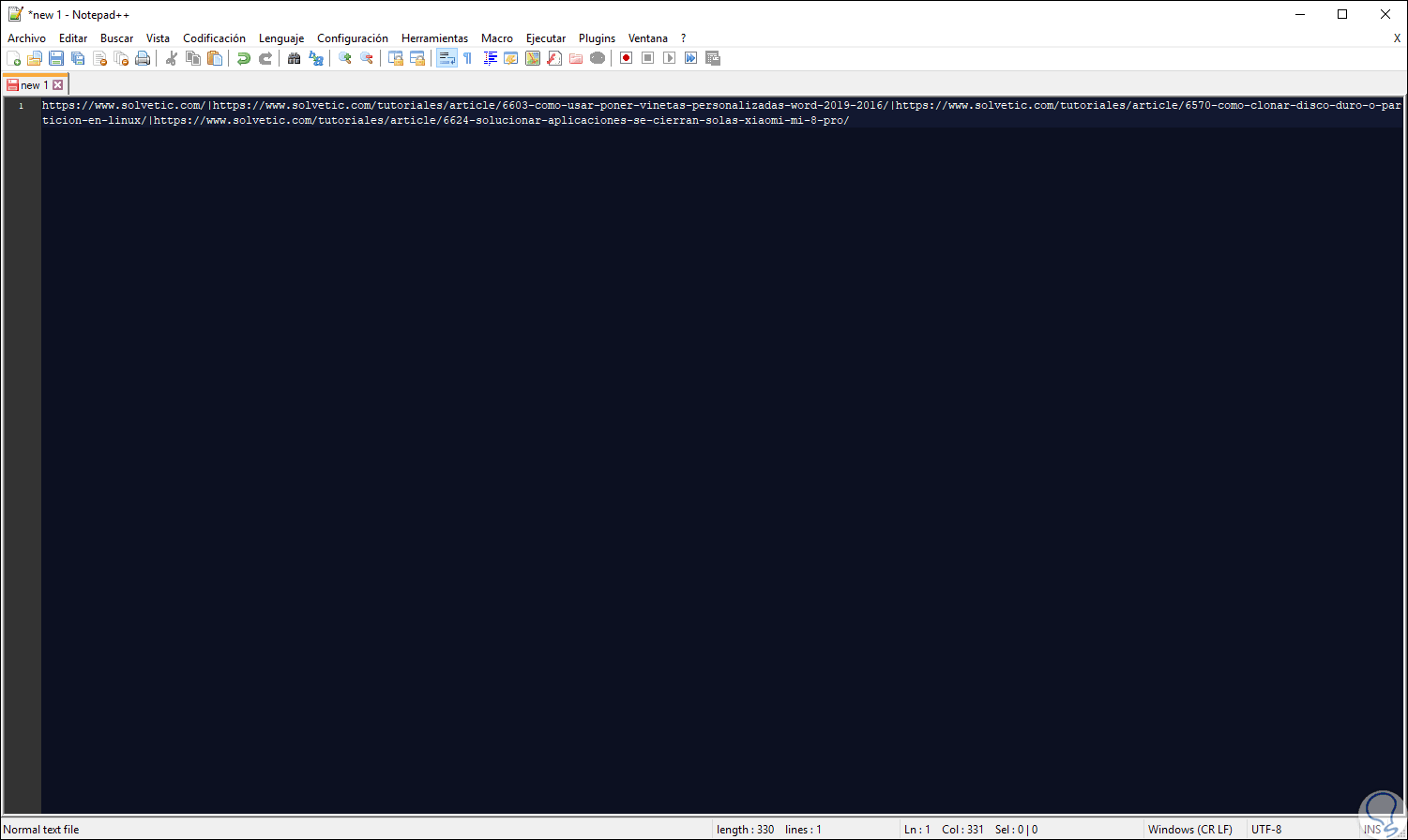The height and width of the screenshot is (840, 1408).
Task: Open the Plugins menu
Action: point(597,38)
